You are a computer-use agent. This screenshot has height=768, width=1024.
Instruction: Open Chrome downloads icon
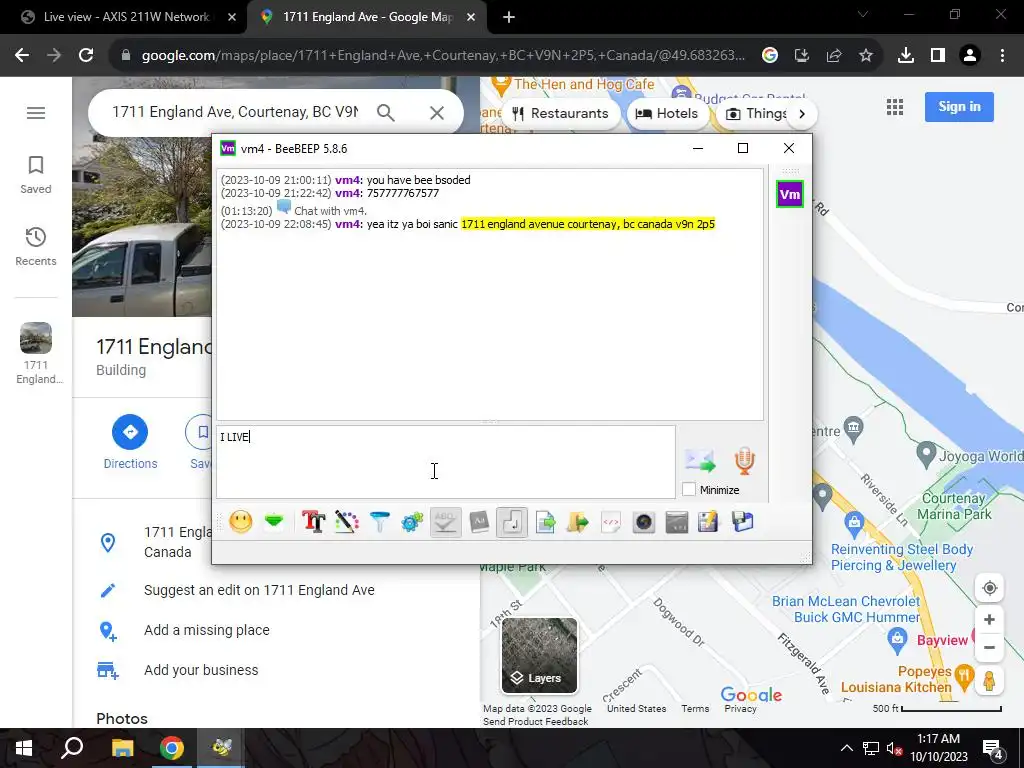click(906, 56)
